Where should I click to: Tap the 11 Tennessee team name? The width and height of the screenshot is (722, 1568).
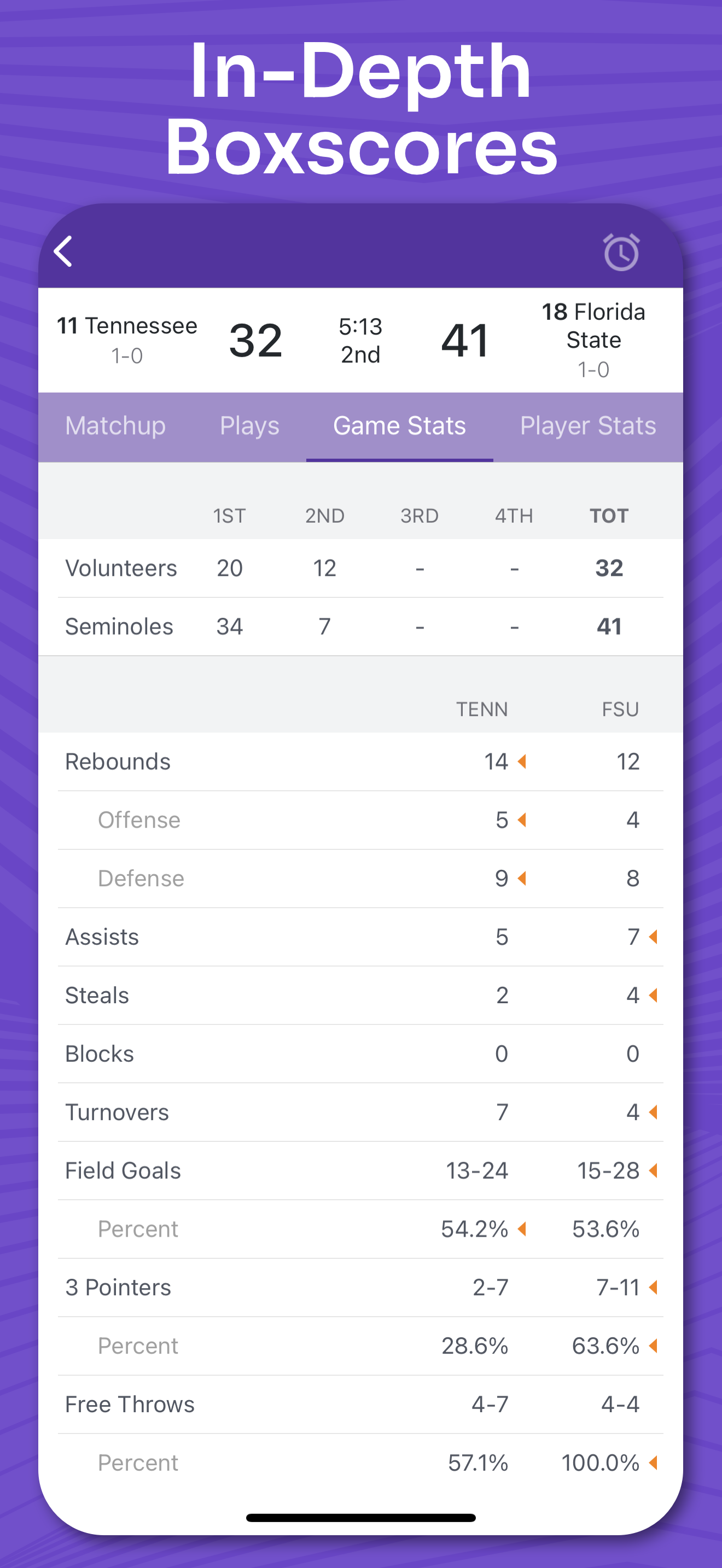pos(127,326)
